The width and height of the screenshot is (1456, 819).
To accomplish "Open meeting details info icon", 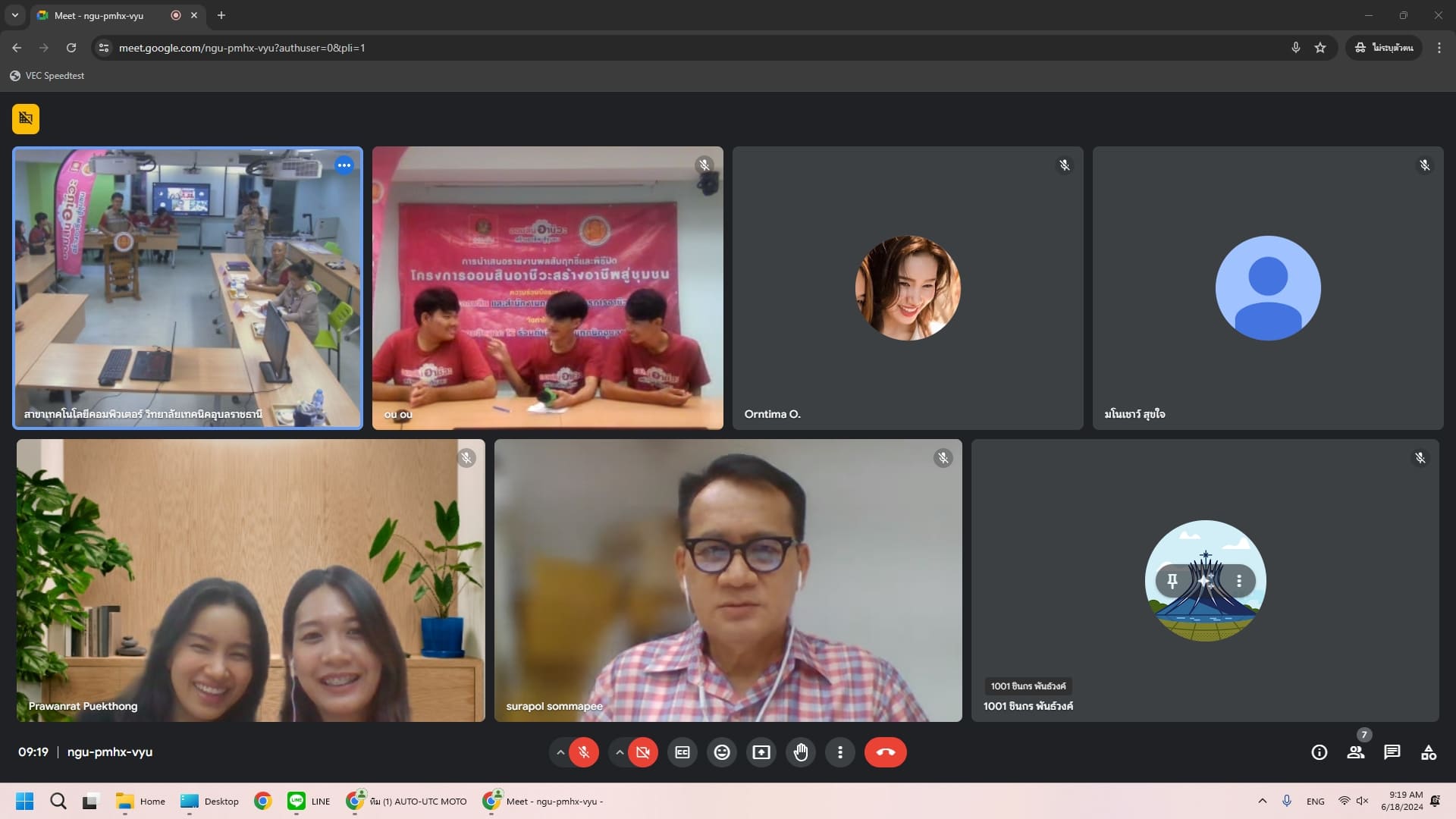I will click(x=1319, y=752).
